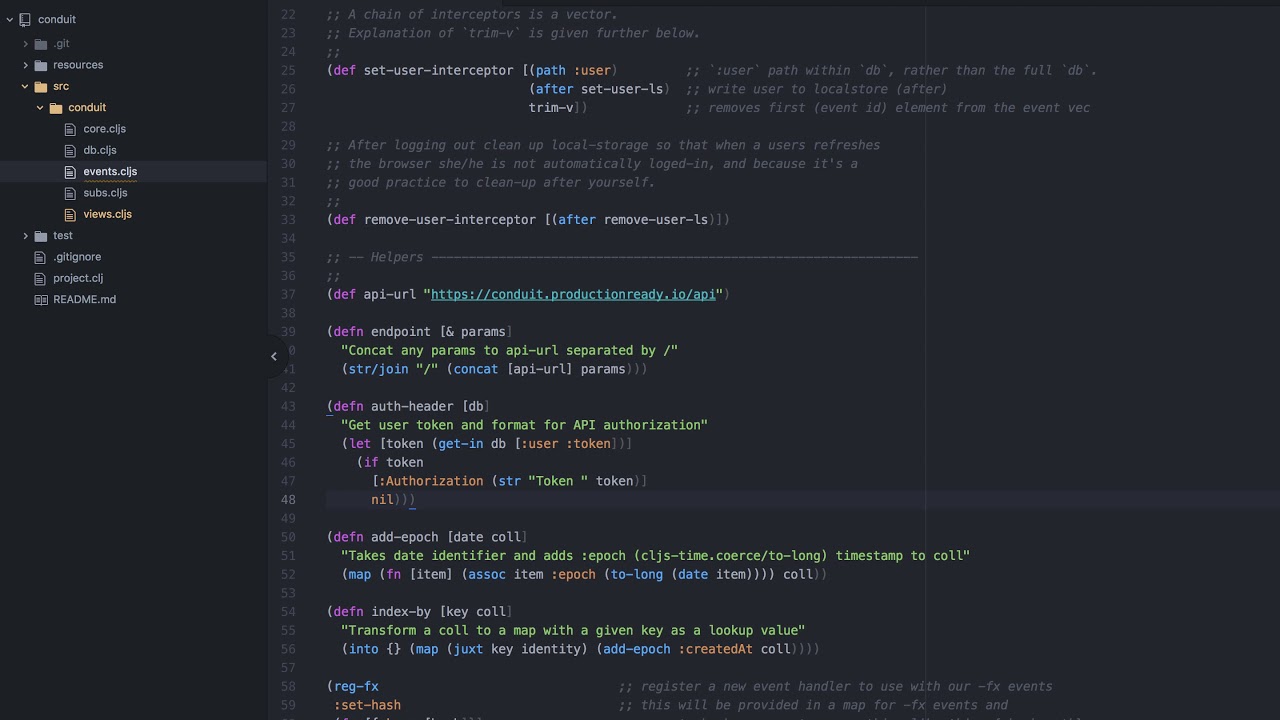
Task: Click 'reg-fx' on line 58
Action: pos(356,687)
